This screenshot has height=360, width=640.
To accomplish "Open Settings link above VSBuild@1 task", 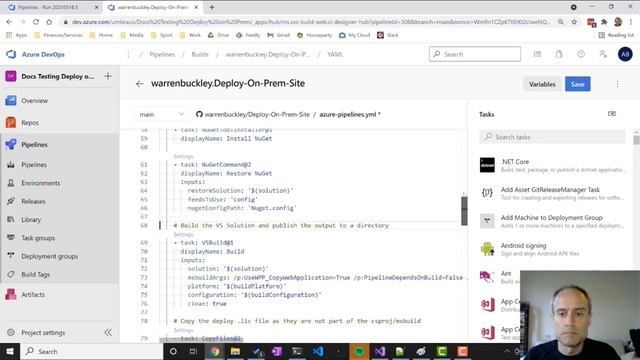I will (183, 234).
